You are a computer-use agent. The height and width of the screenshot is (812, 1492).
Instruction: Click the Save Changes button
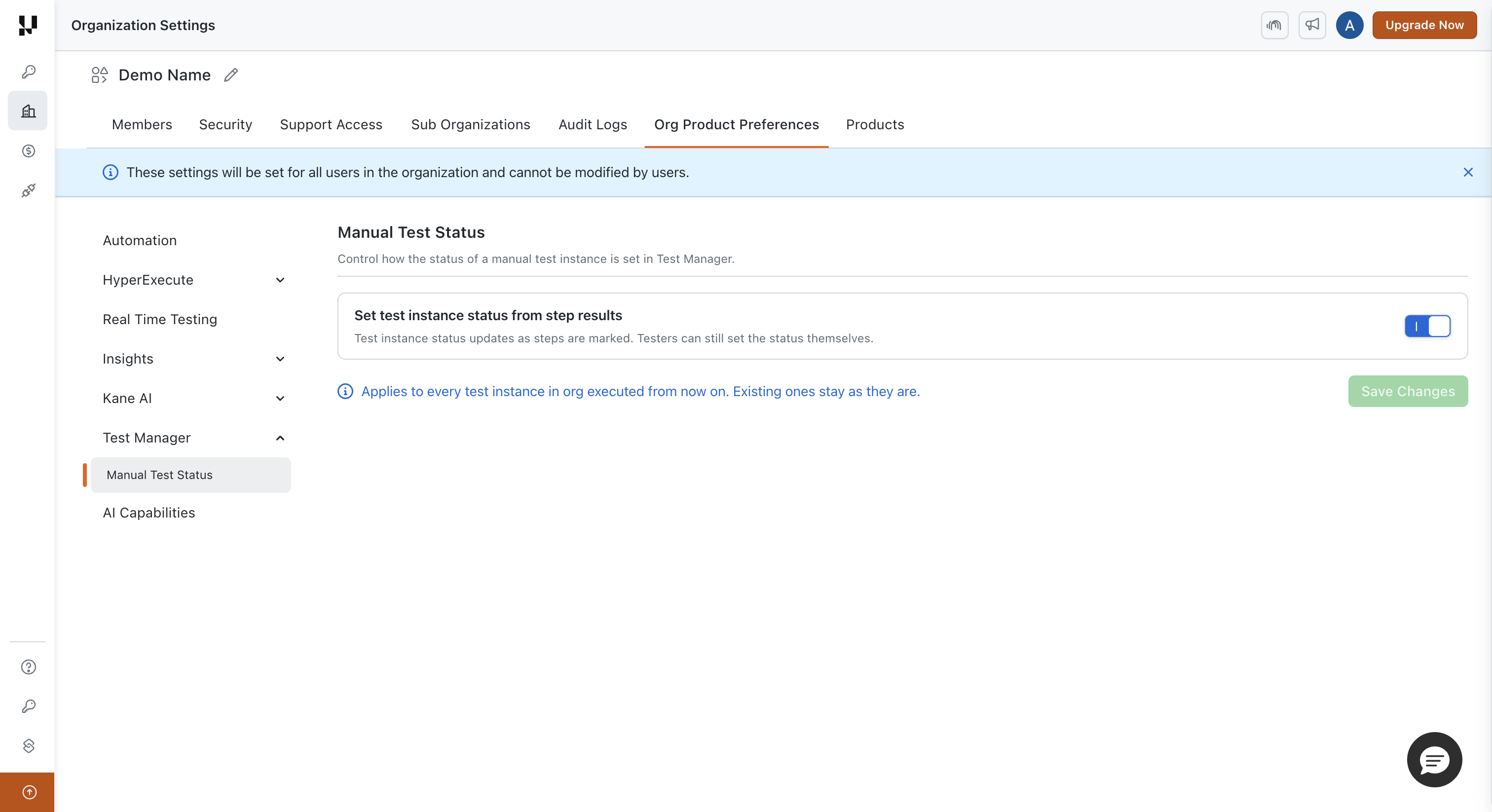(1408, 392)
